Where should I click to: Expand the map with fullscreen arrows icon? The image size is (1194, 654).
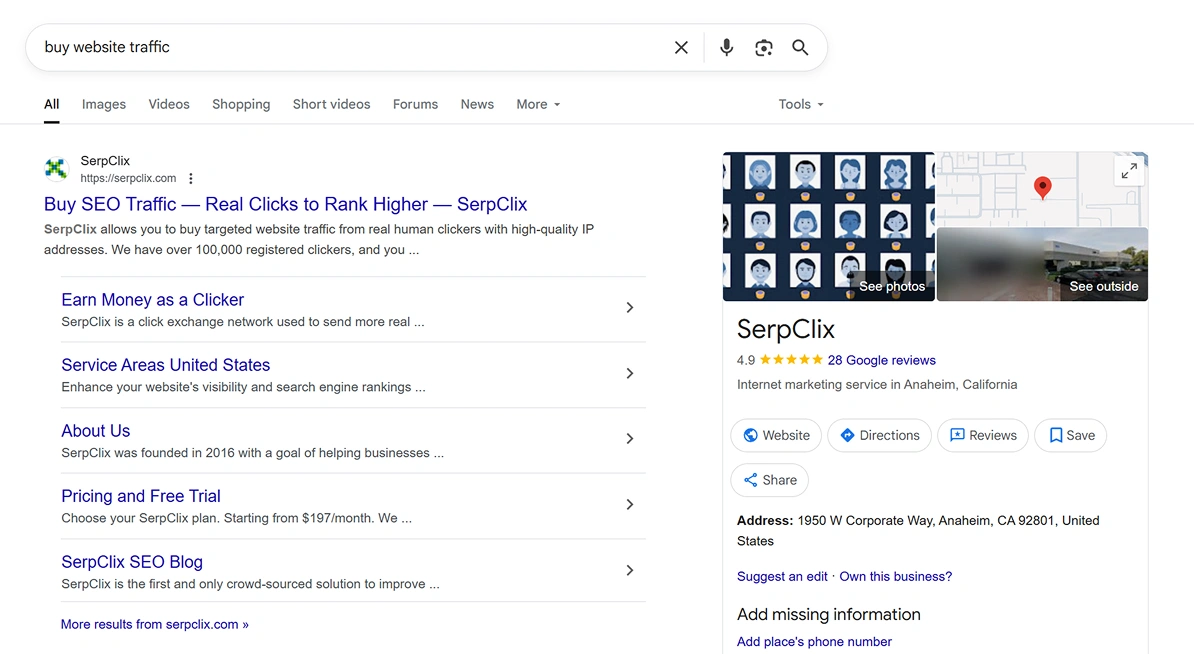[1129, 171]
